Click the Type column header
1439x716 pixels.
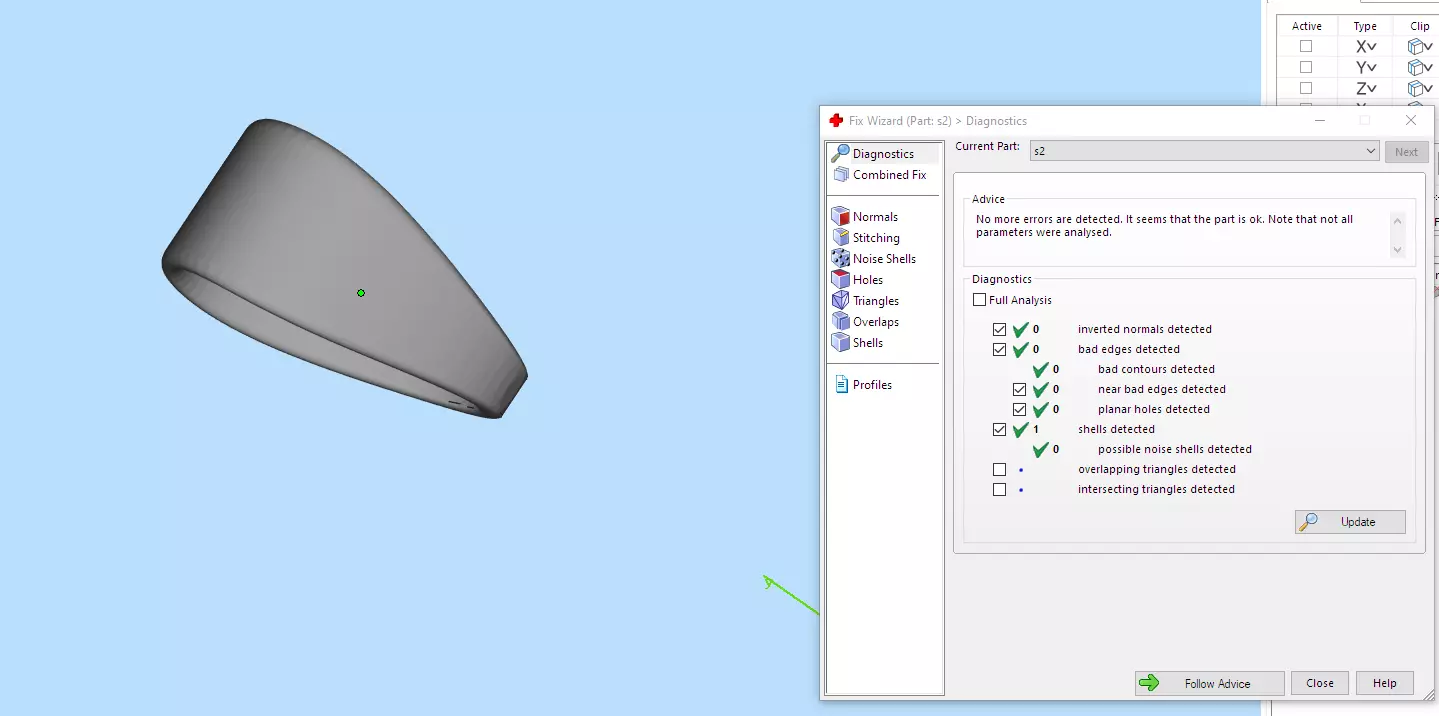click(x=1365, y=26)
